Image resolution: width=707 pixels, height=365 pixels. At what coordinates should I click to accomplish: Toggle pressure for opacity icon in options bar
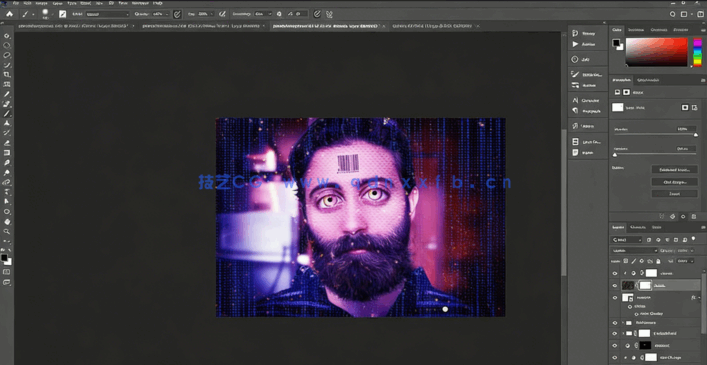pyautogui.click(x=177, y=14)
